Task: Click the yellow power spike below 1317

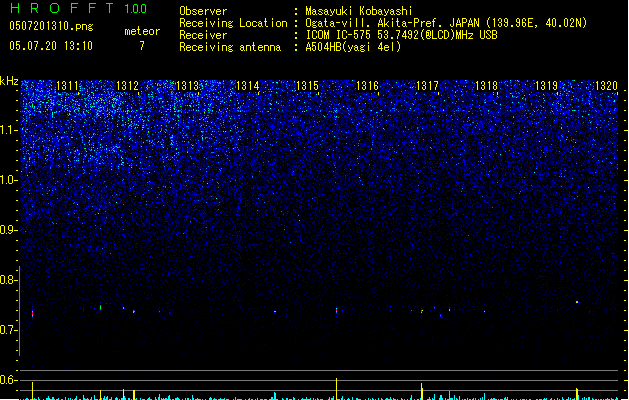Action: click(422, 391)
